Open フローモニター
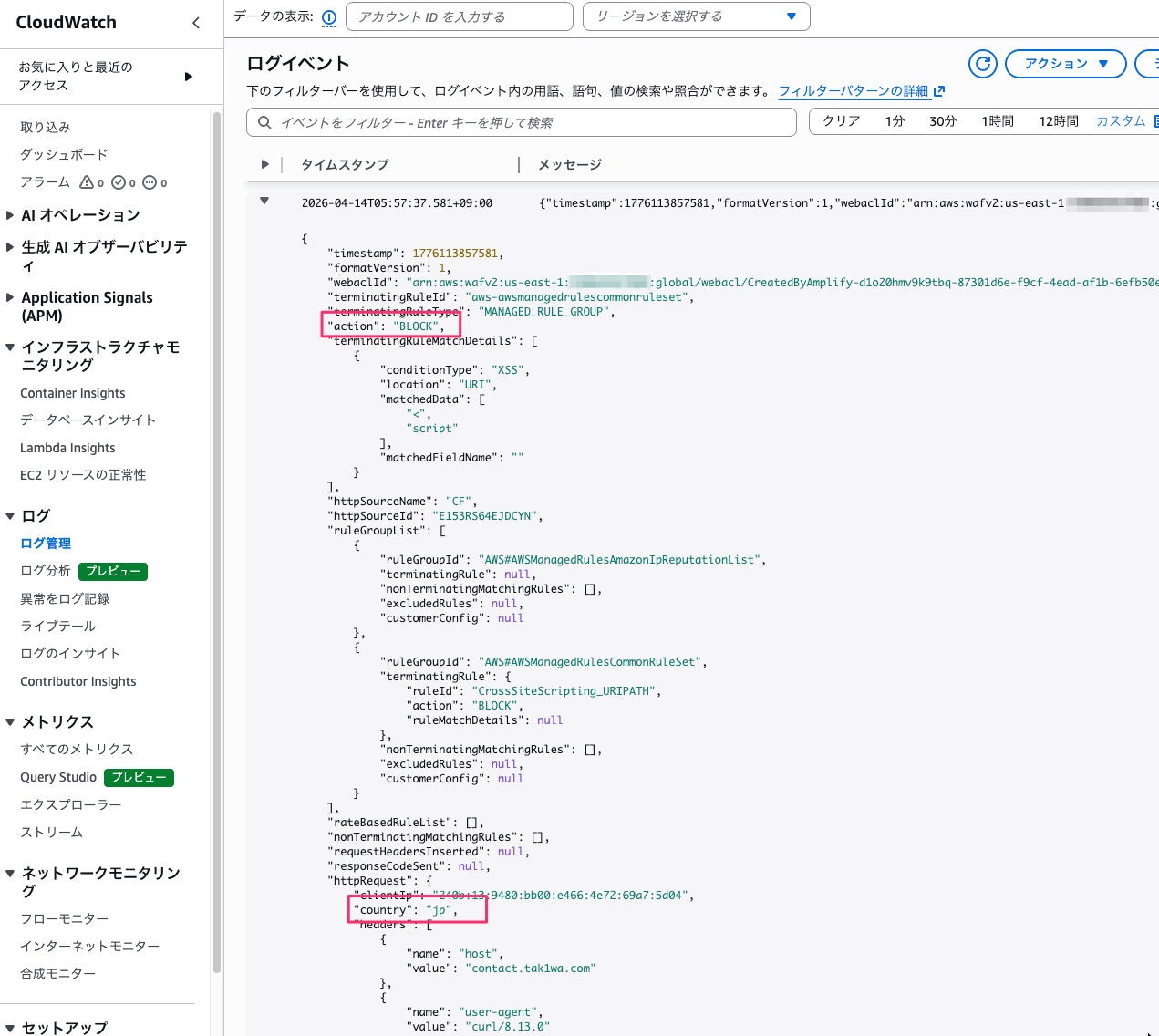Screen dimensions: 1159x1036 tap(65, 919)
